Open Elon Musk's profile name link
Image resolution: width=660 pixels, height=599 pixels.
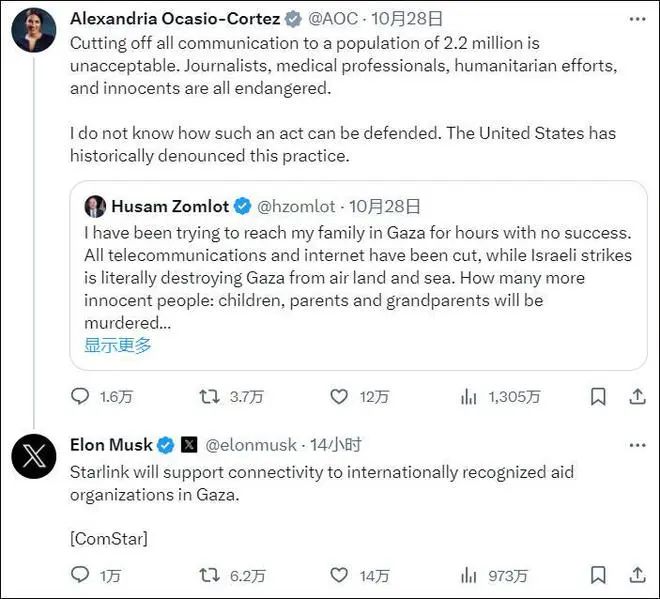(111, 445)
